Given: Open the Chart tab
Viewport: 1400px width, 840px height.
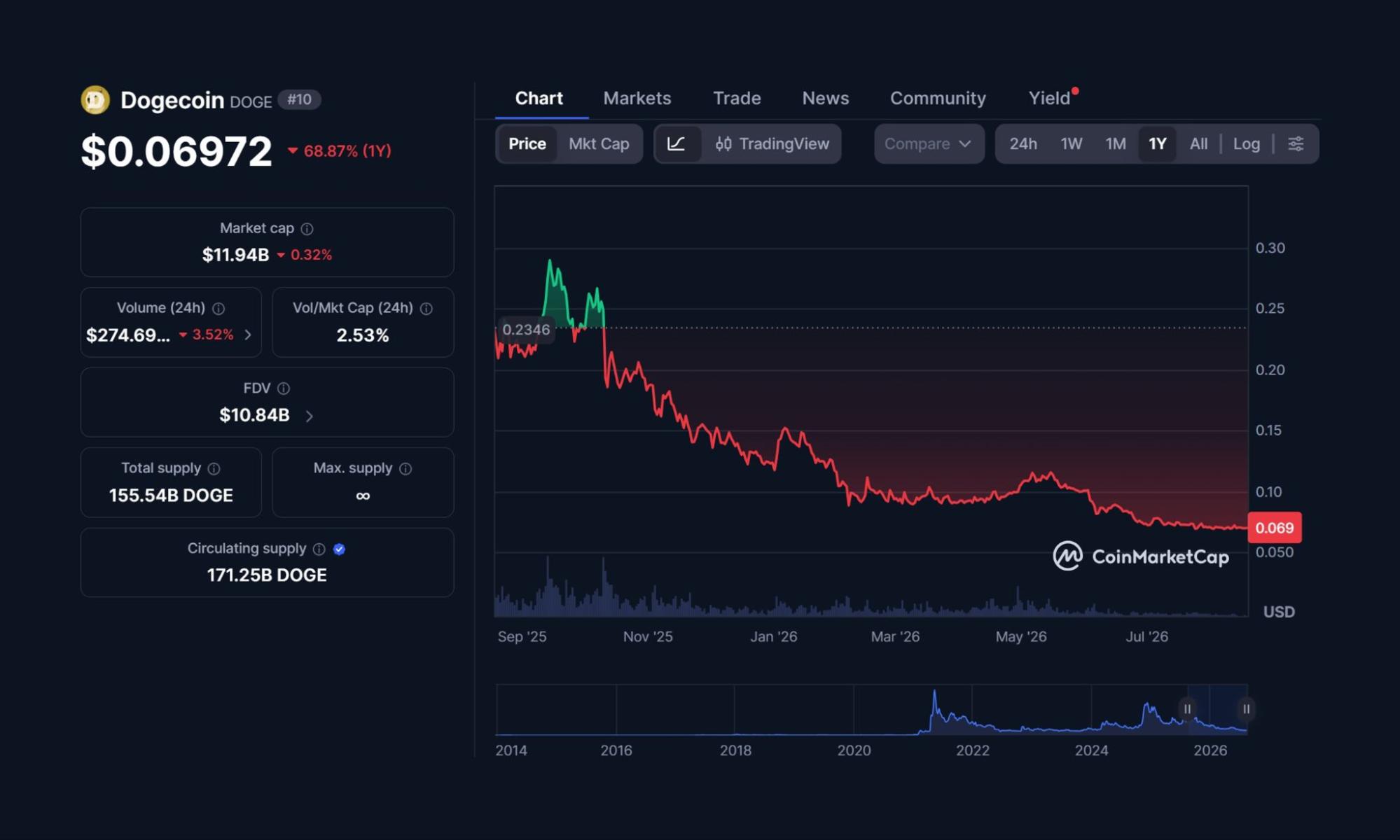Looking at the screenshot, I should [x=539, y=99].
